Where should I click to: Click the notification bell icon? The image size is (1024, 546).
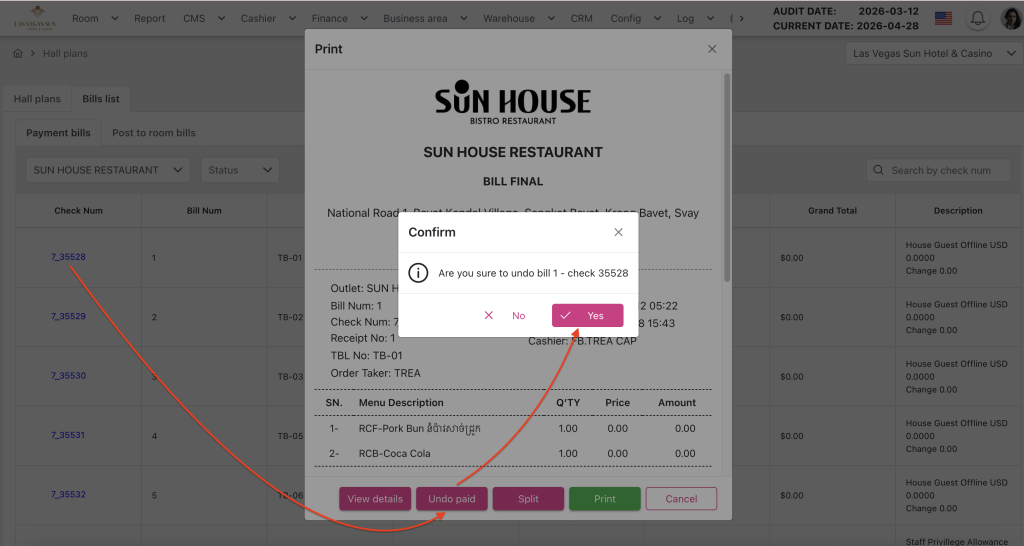[977, 18]
